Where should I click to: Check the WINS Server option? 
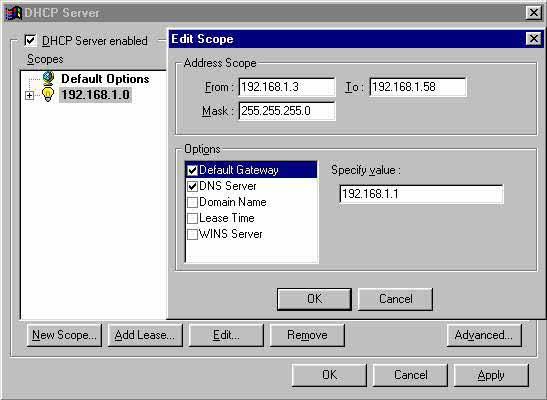(x=192, y=234)
